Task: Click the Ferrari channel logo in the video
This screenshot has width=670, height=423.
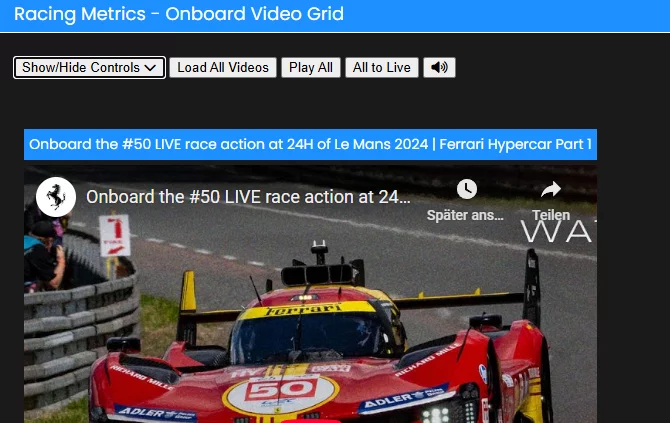Action: point(56,197)
